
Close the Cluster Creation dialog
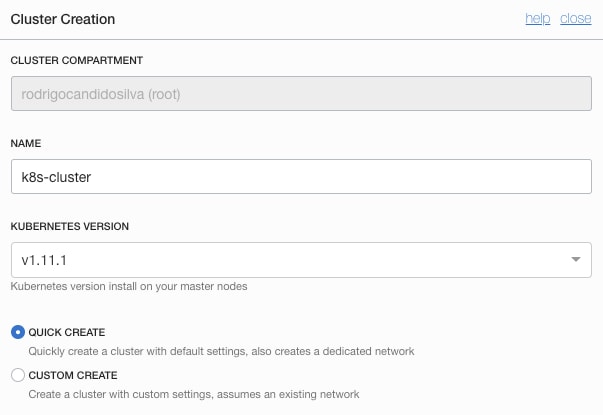pyautogui.click(x=575, y=19)
